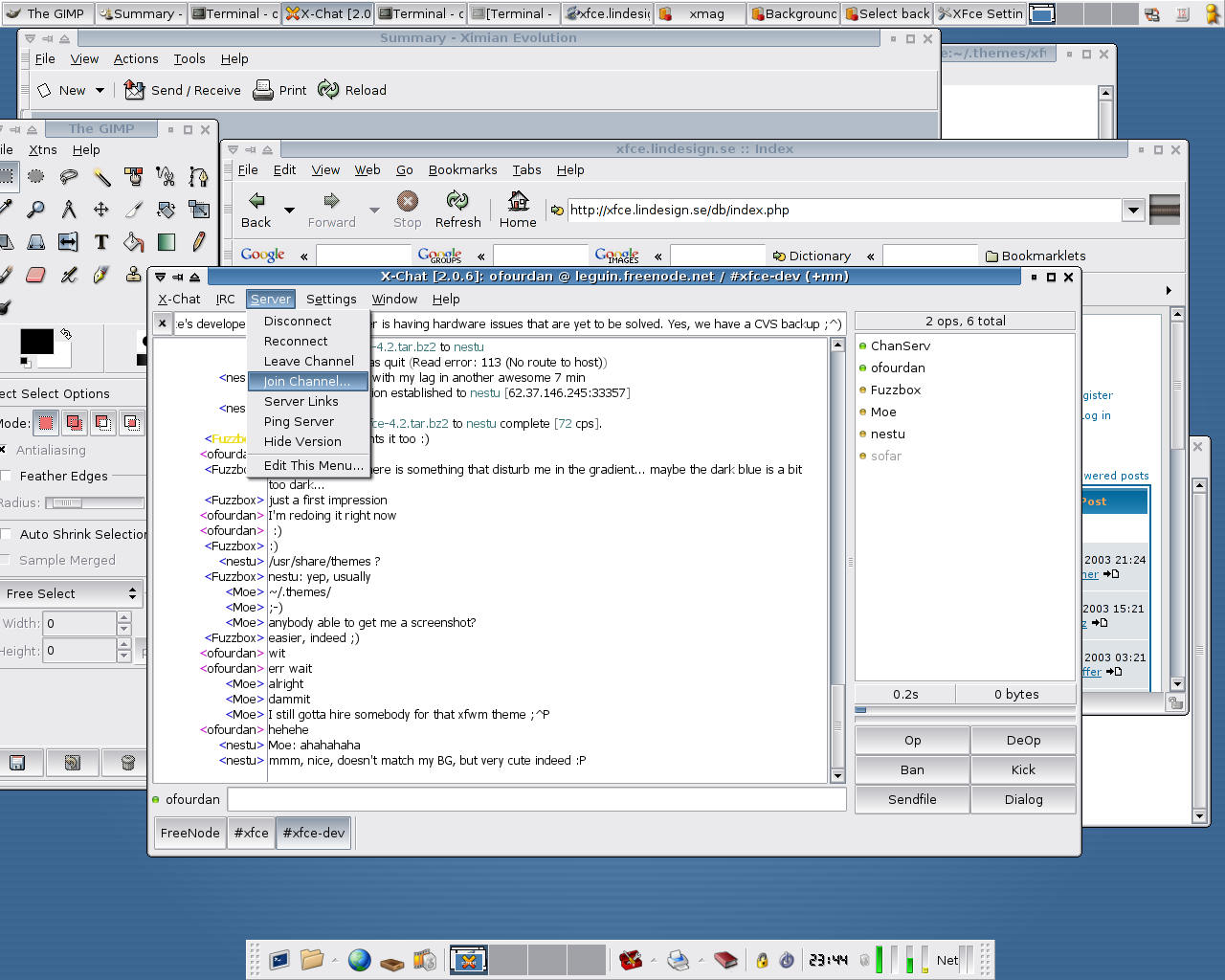
Task: Open the Free Select dropdown
Action: click(x=72, y=594)
